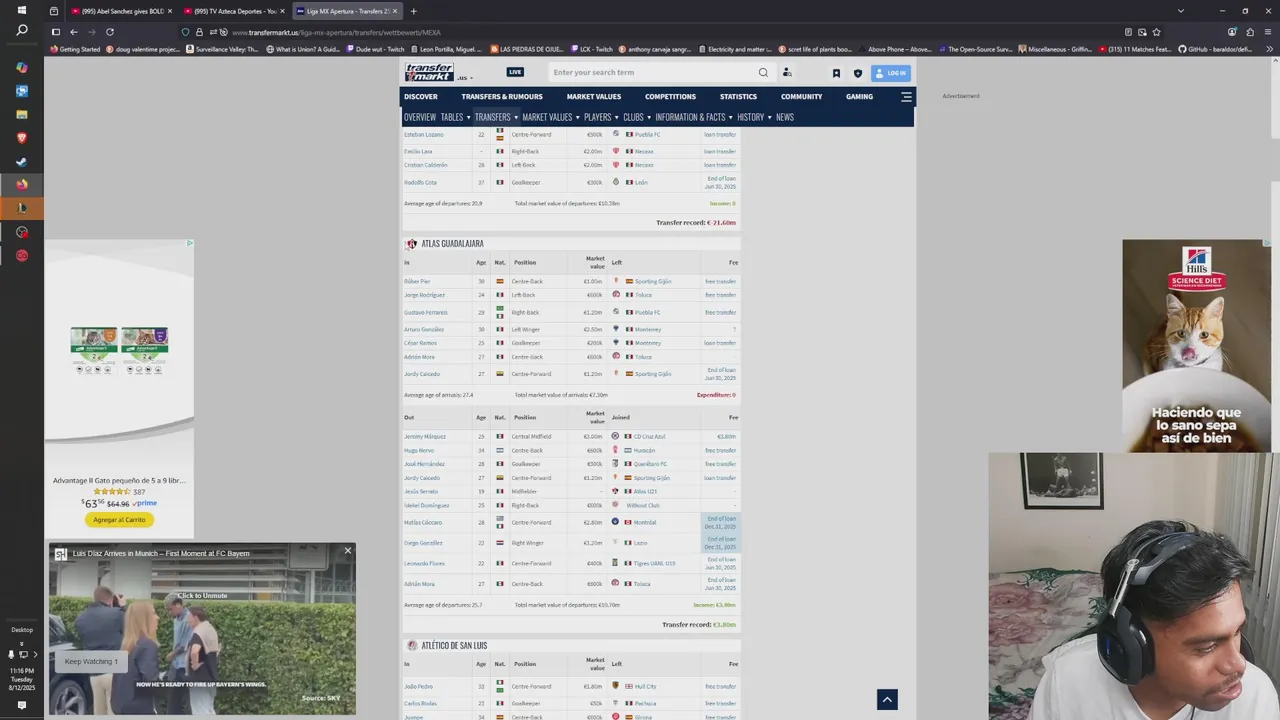Click the ad info icon on the Advantage II ad
Screen dimensions: 1280x720
pyautogui.click(x=190, y=243)
